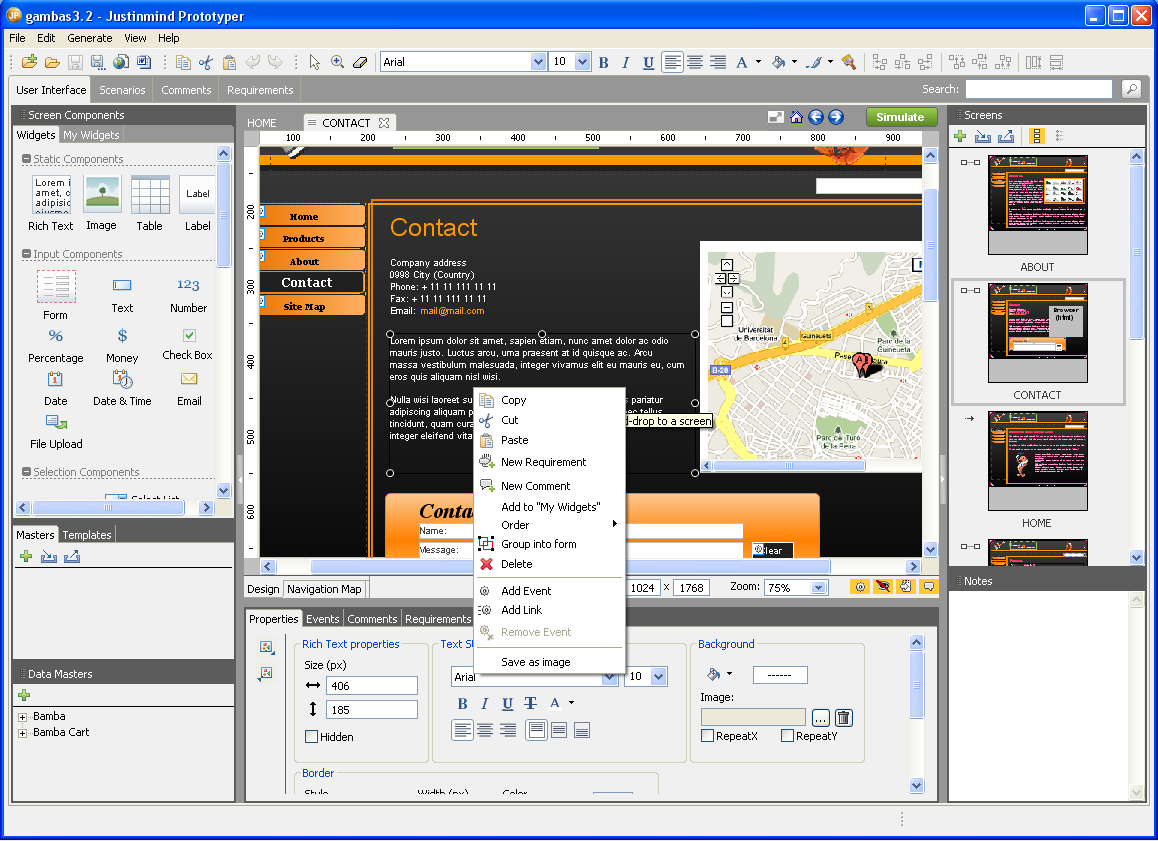
Task: Select the Rich Text widget
Action: tap(51, 195)
